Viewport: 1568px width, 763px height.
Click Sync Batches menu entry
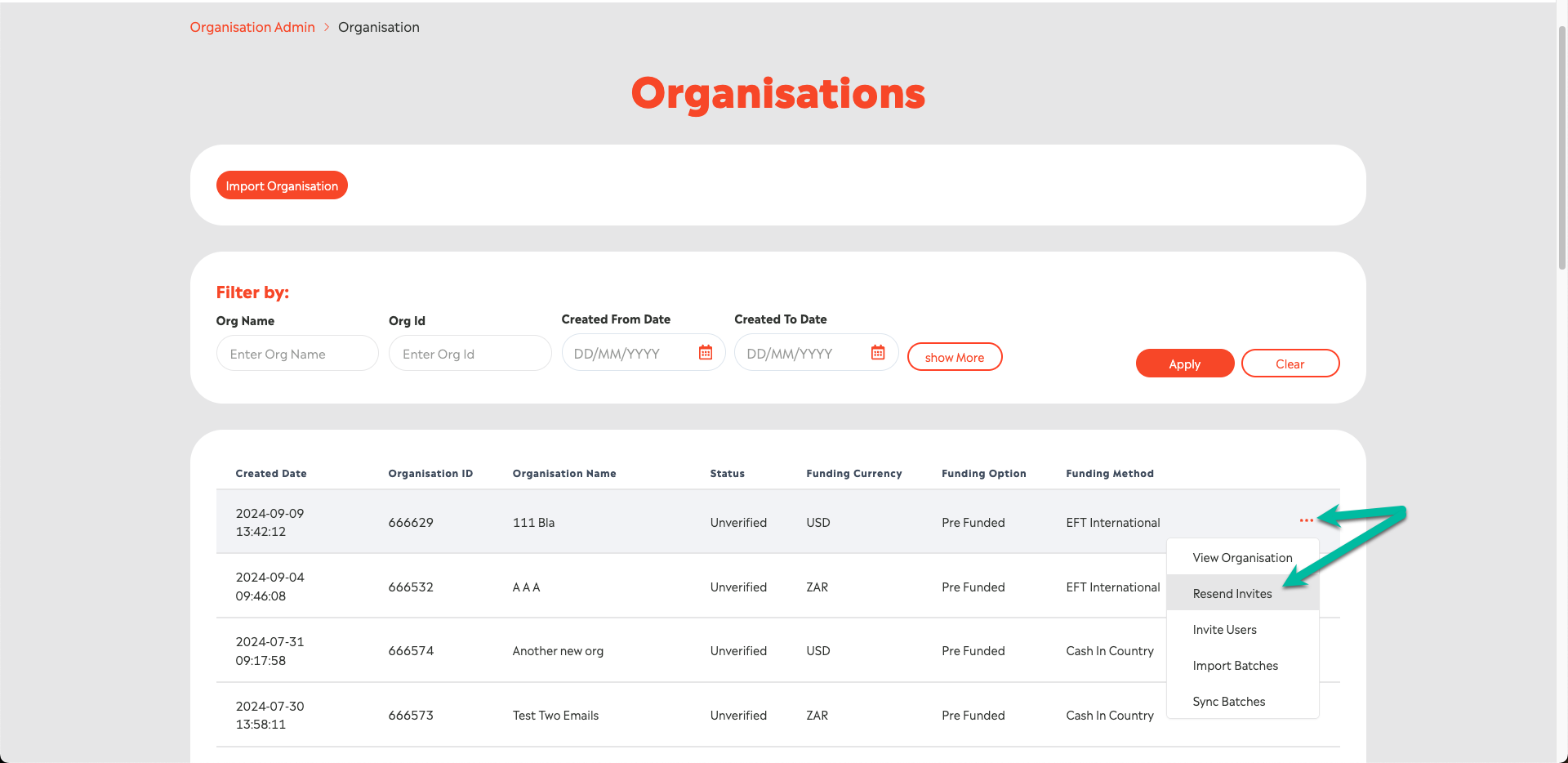pos(1228,702)
